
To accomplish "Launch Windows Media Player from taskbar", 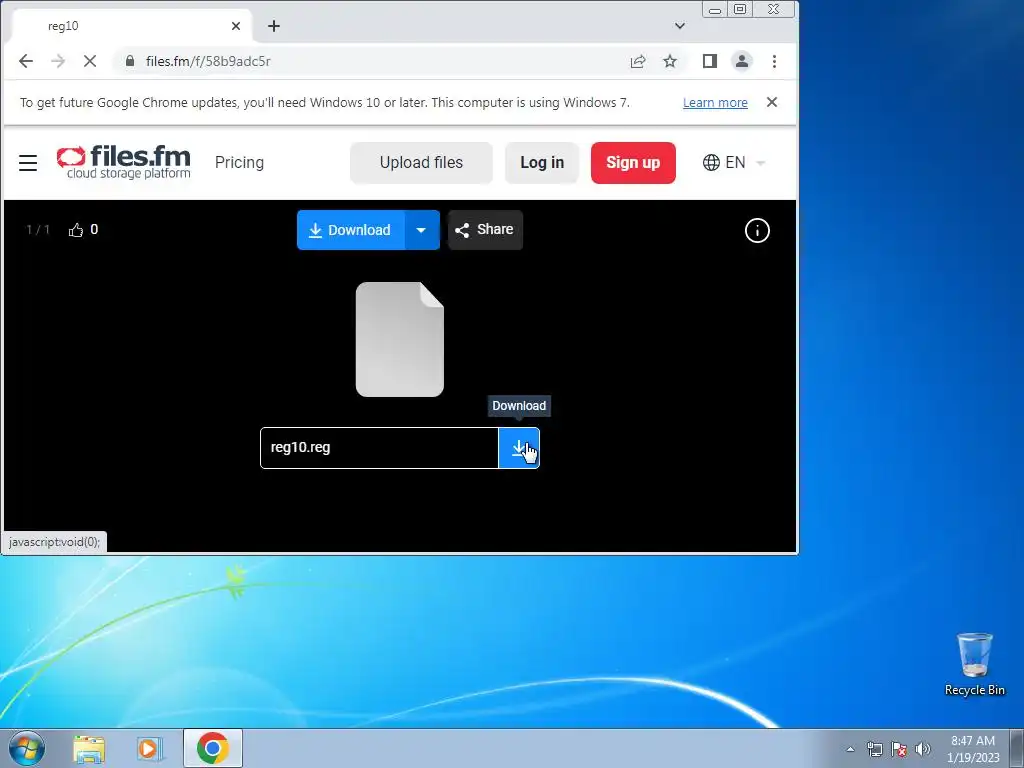I will pos(150,748).
